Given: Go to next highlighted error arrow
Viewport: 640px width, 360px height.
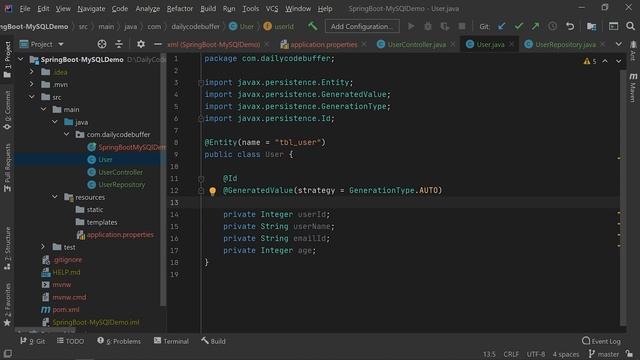Looking at the screenshot, I should [618, 61].
